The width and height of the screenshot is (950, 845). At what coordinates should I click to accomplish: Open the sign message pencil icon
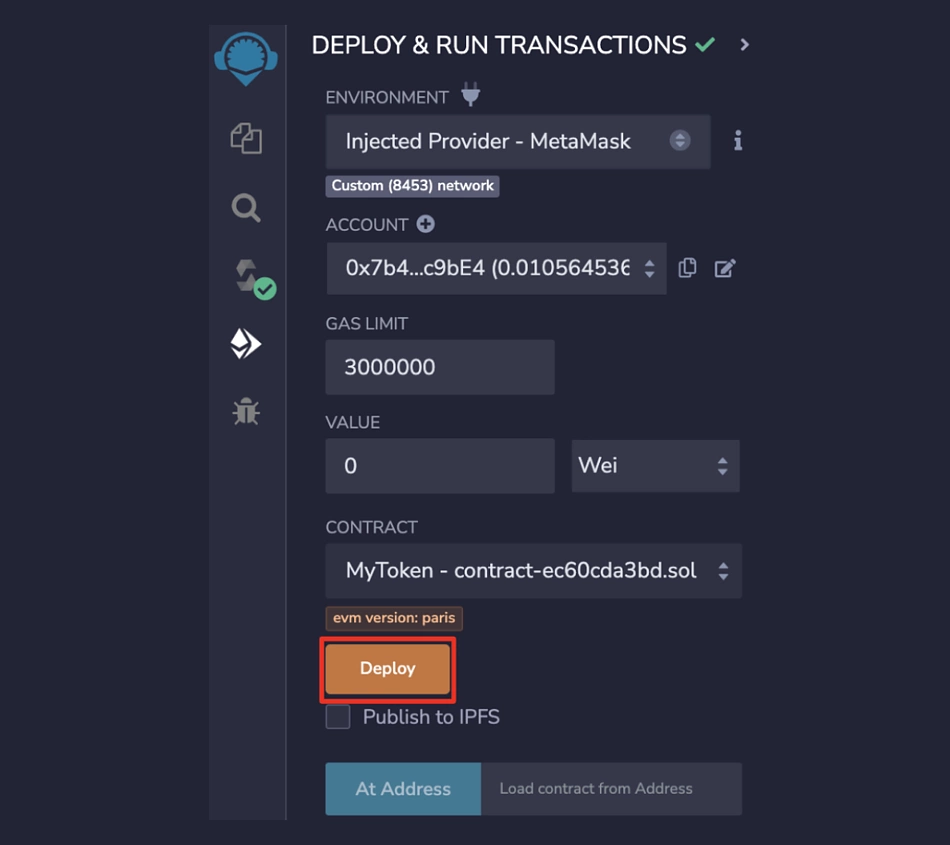725,267
